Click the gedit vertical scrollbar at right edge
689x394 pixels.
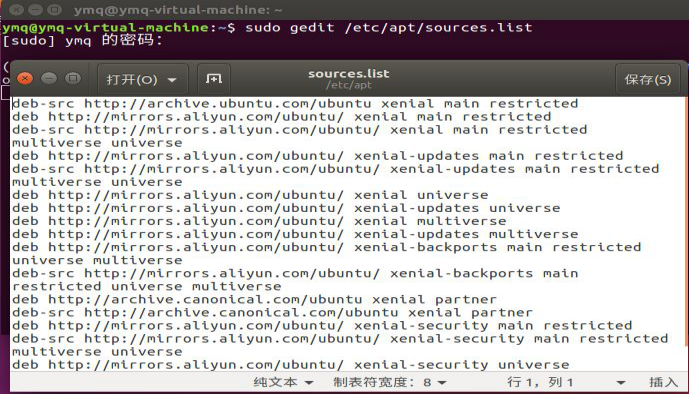coord(686,220)
